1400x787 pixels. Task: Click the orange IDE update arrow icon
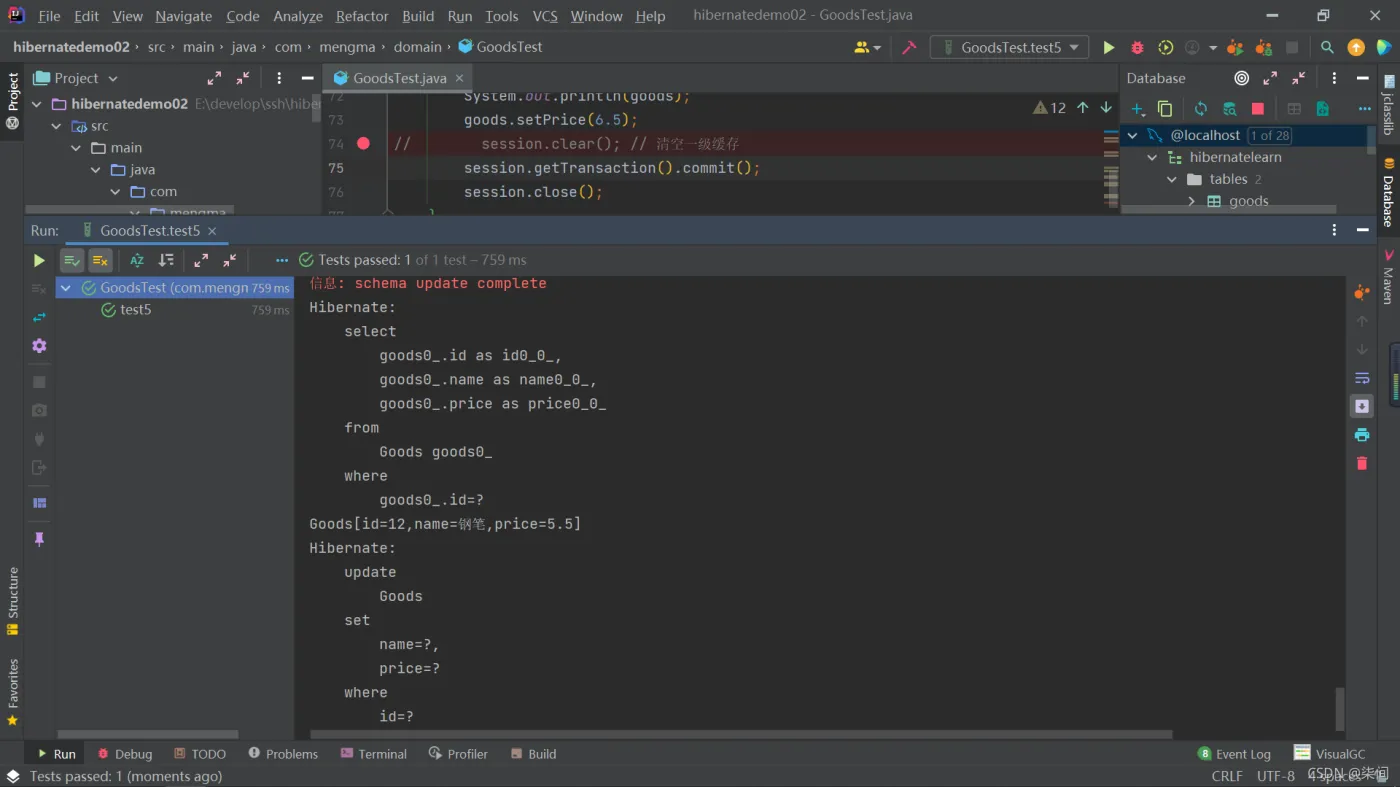point(1356,47)
